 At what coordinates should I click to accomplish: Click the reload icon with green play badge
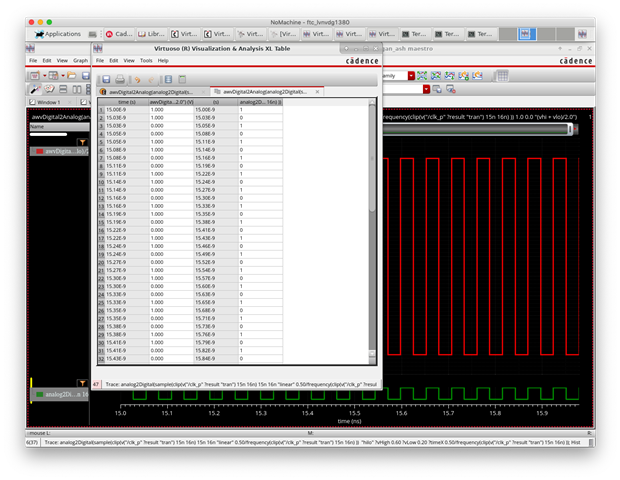pyautogui.click(x=464, y=75)
